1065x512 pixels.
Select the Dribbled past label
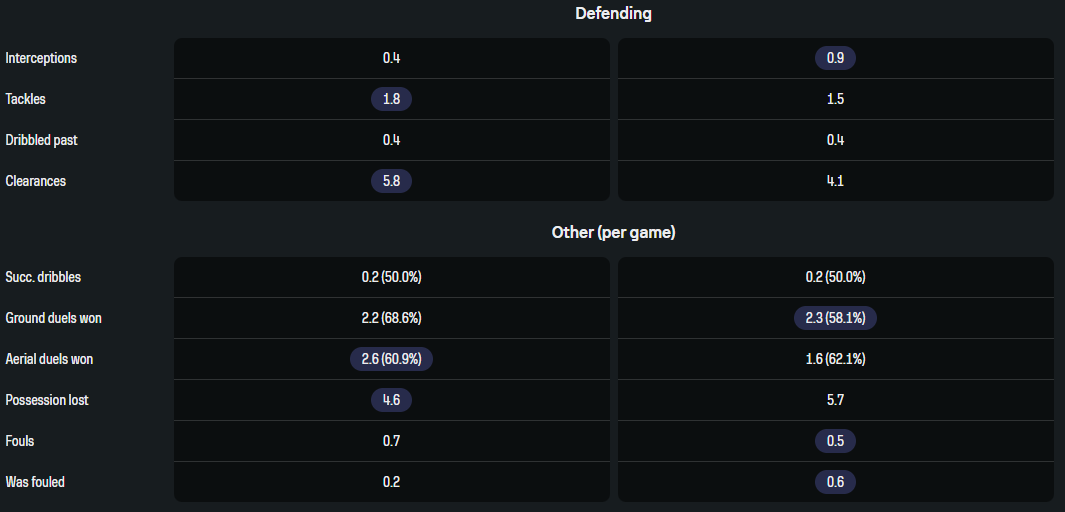tap(41, 140)
